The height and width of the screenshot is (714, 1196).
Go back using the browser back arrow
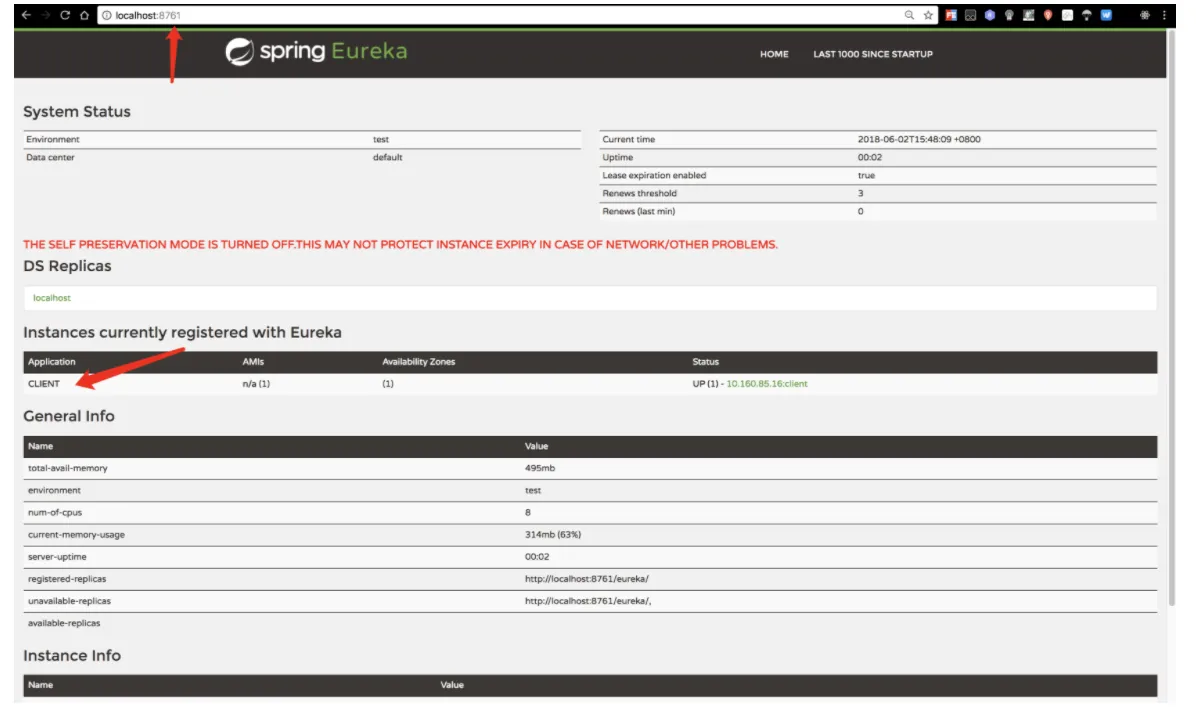[x=26, y=14]
